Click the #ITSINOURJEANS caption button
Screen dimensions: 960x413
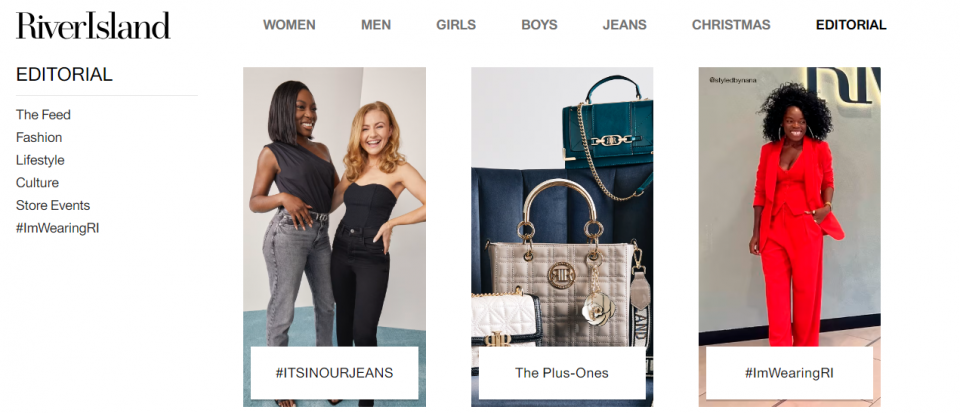[x=334, y=373]
